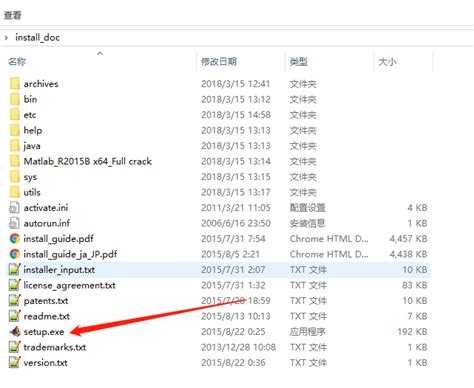This screenshot has width=474, height=388.
Task: Click the 83 KB size of license_agreement.txt
Action: click(x=414, y=285)
